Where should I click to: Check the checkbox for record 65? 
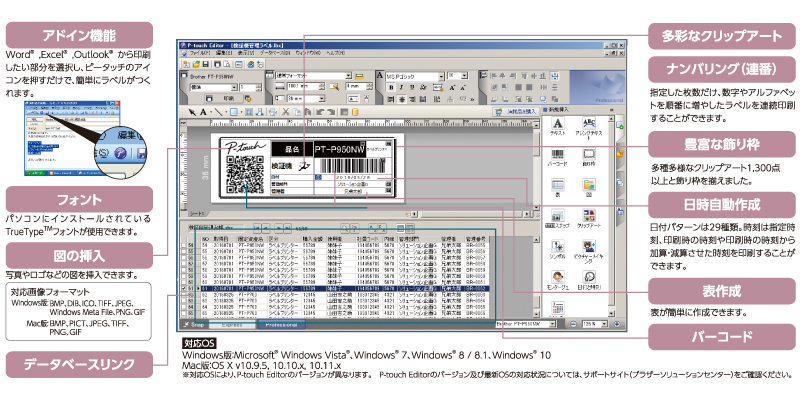[x=184, y=313]
